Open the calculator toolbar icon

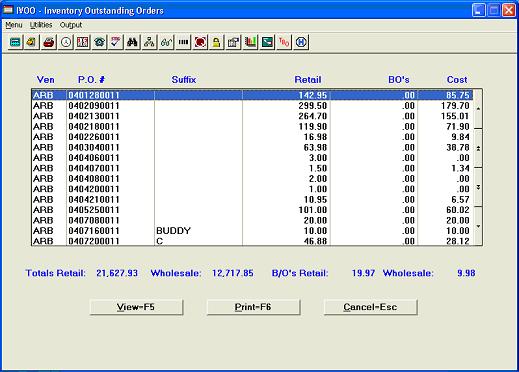pyautogui.click(x=15, y=42)
